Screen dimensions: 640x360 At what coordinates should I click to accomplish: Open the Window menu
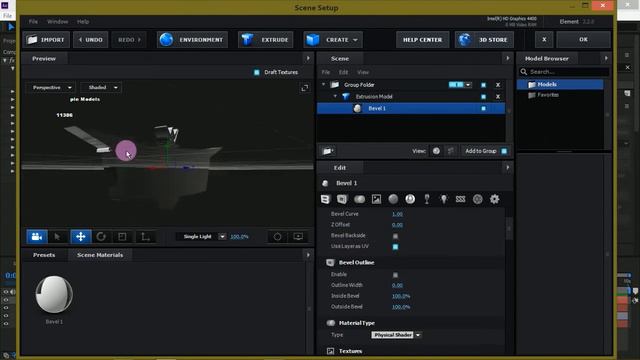(58, 22)
